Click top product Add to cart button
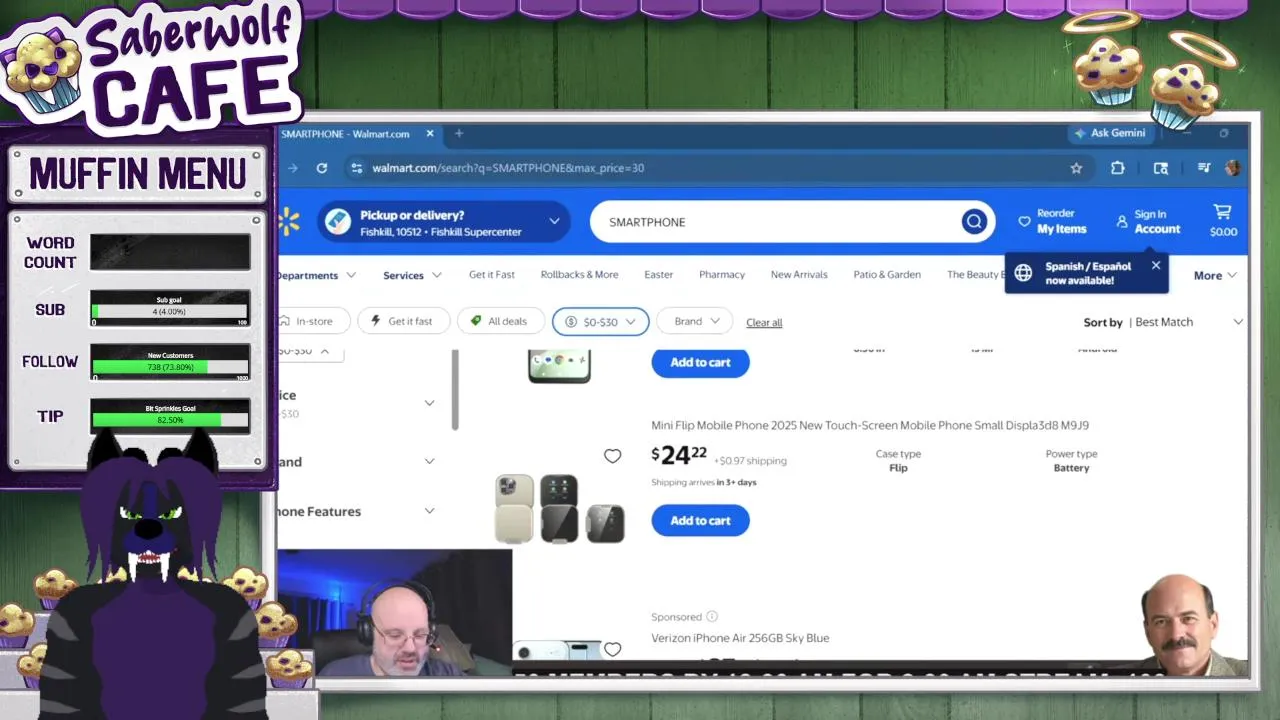The height and width of the screenshot is (720, 1280). (x=700, y=362)
